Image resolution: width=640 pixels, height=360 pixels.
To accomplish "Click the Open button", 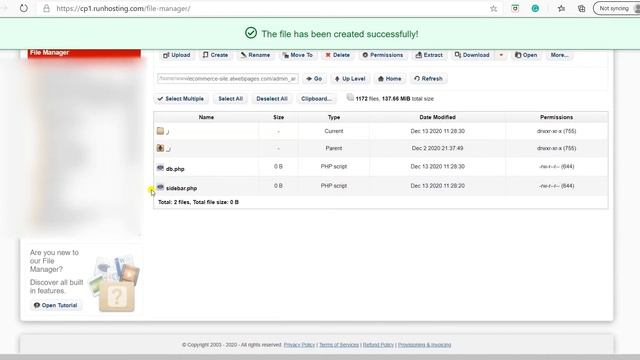I will tap(526, 55).
